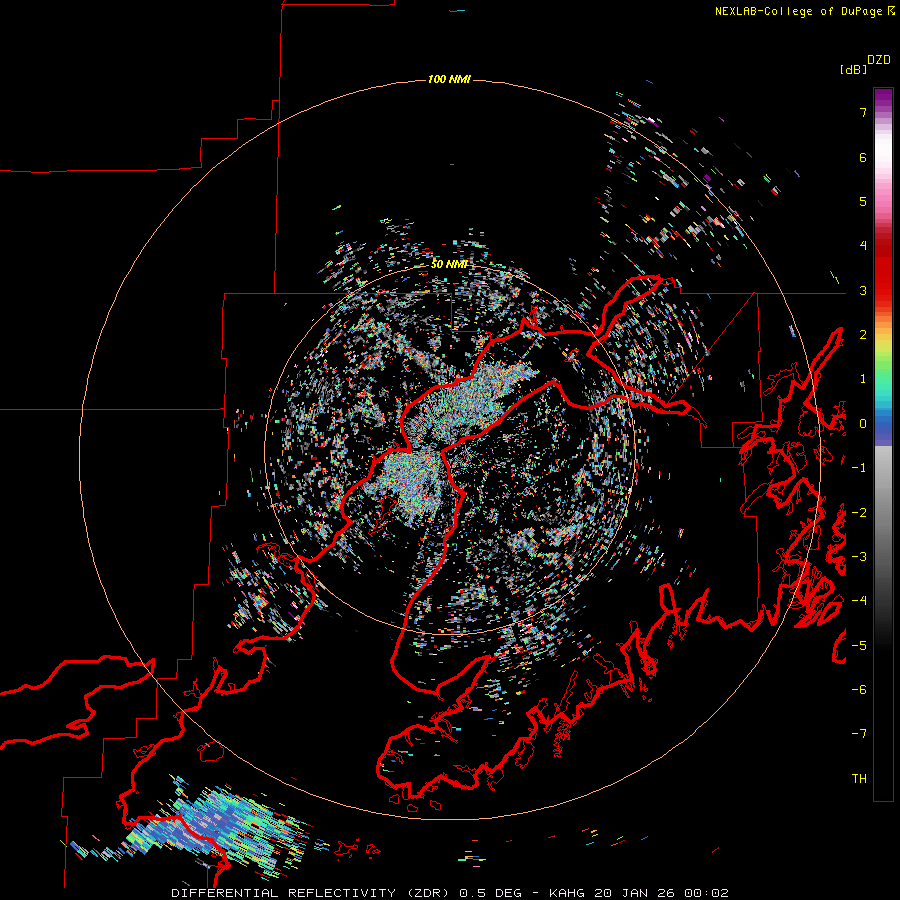Screen dimensions: 900x900
Task: Click the 50 NMI range ring label
Action: pyautogui.click(x=449, y=264)
